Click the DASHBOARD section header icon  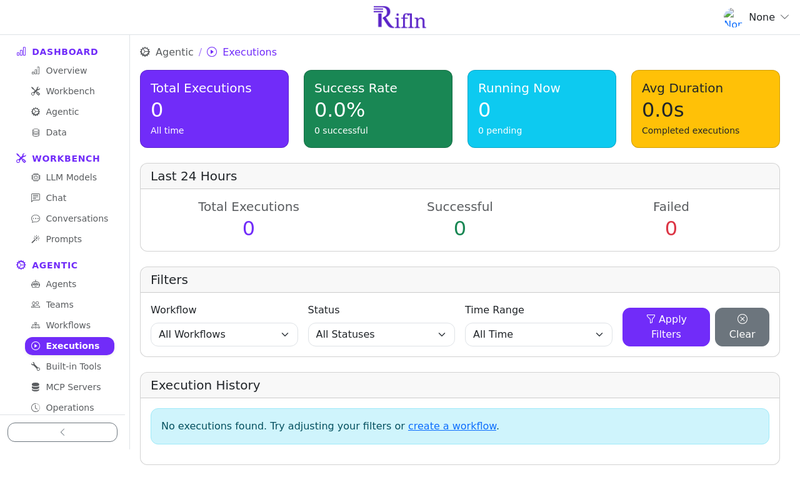(x=21, y=52)
